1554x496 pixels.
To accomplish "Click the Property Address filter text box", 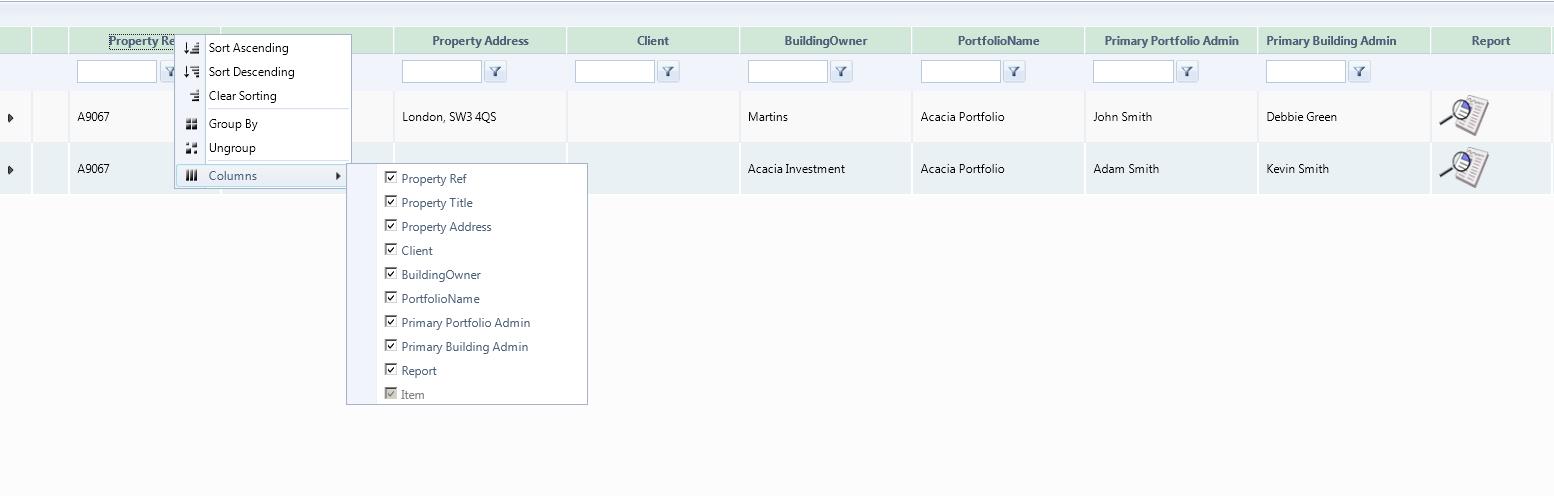I will pos(441,72).
